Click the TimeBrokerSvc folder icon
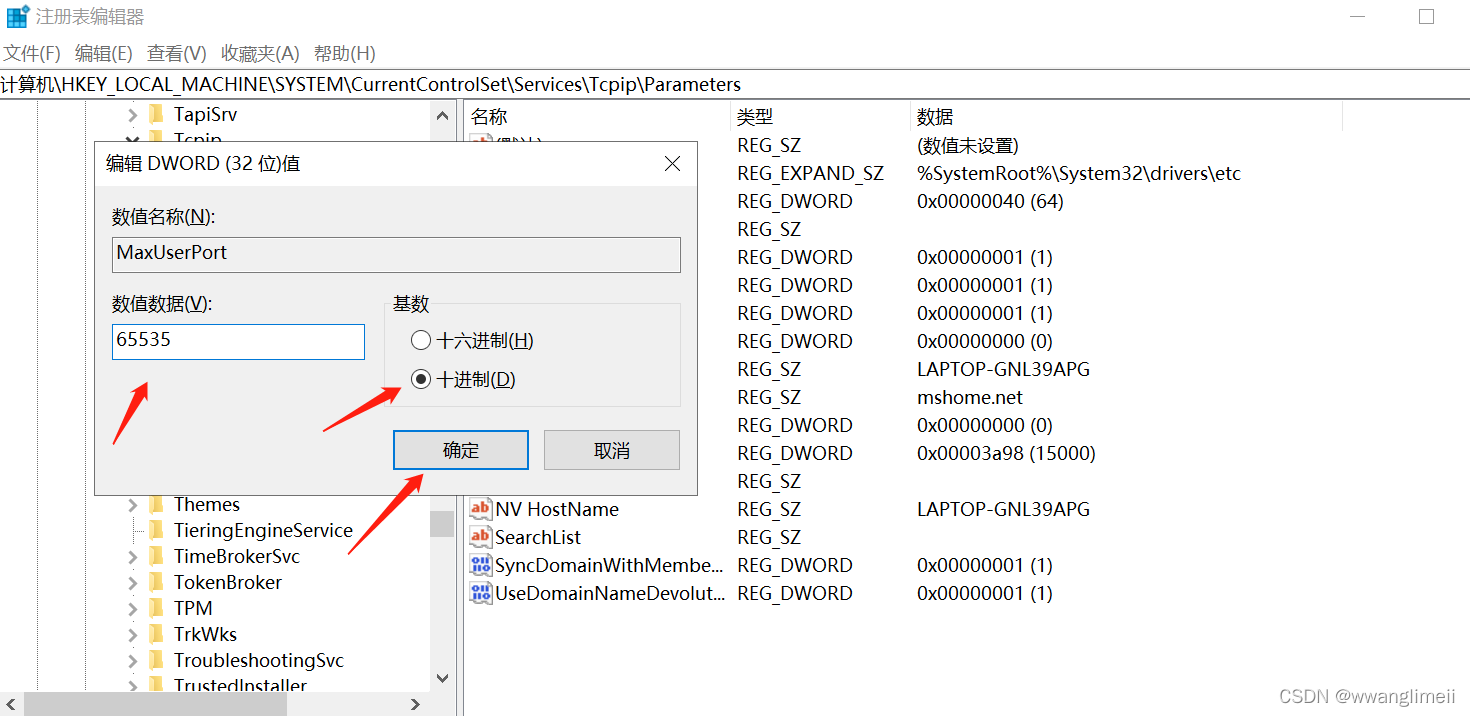This screenshot has width=1470, height=716. pos(156,556)
